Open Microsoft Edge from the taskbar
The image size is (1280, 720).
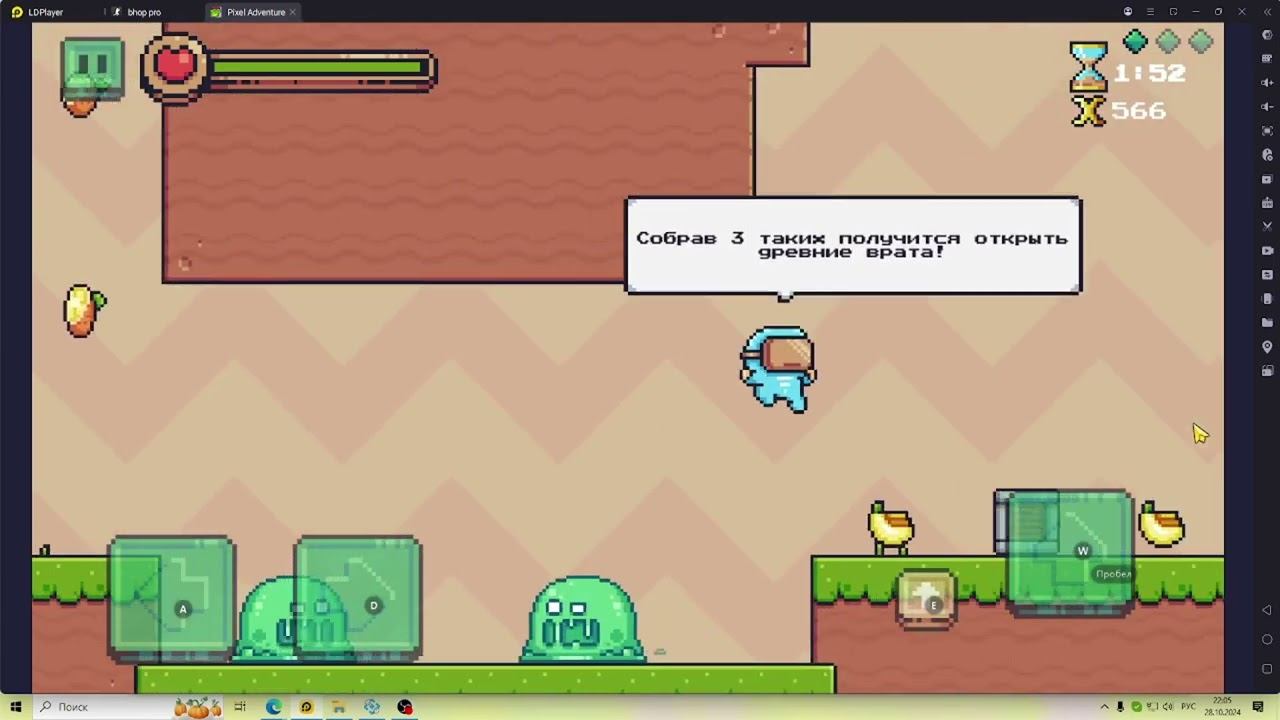(x=273, y=707)
